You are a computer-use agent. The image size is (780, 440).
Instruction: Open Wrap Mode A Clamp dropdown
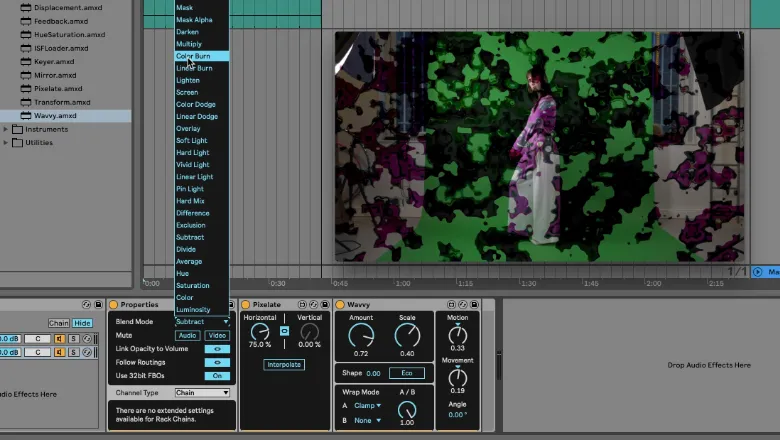(366, 406)
